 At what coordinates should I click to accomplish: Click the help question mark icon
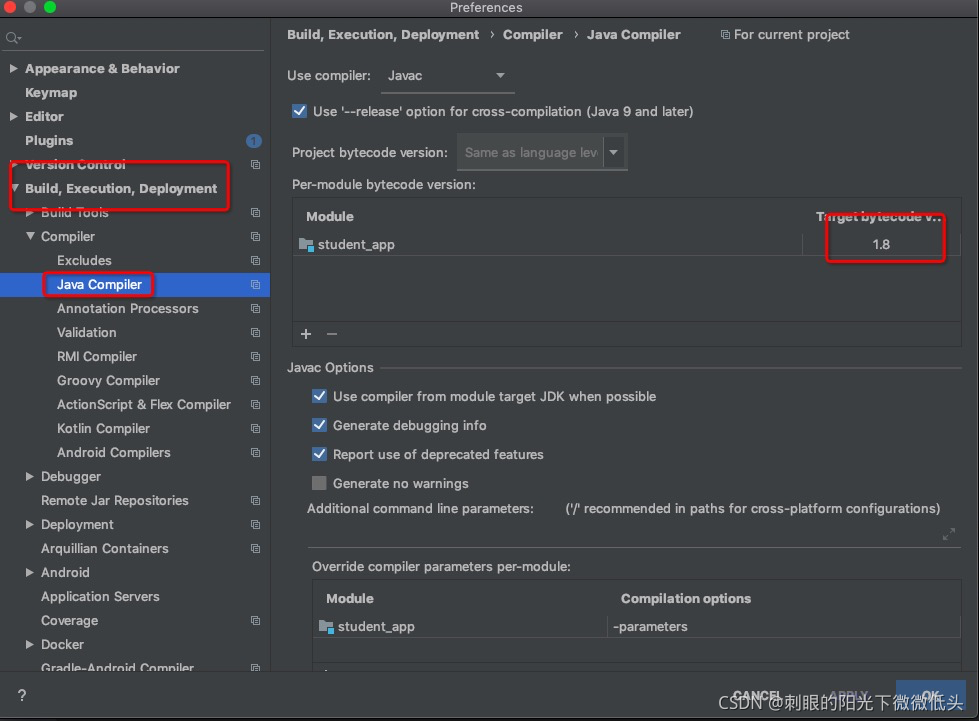(21, 694)
